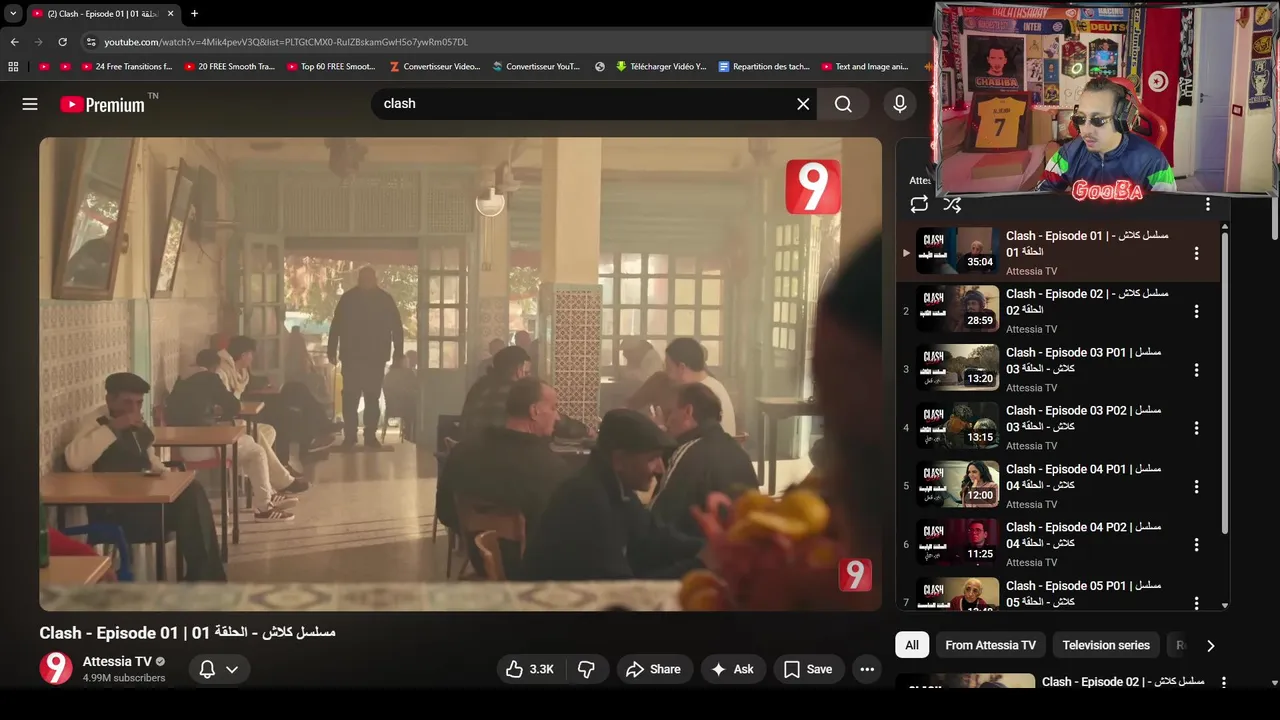Click the browser back arrow

(14, 42)
